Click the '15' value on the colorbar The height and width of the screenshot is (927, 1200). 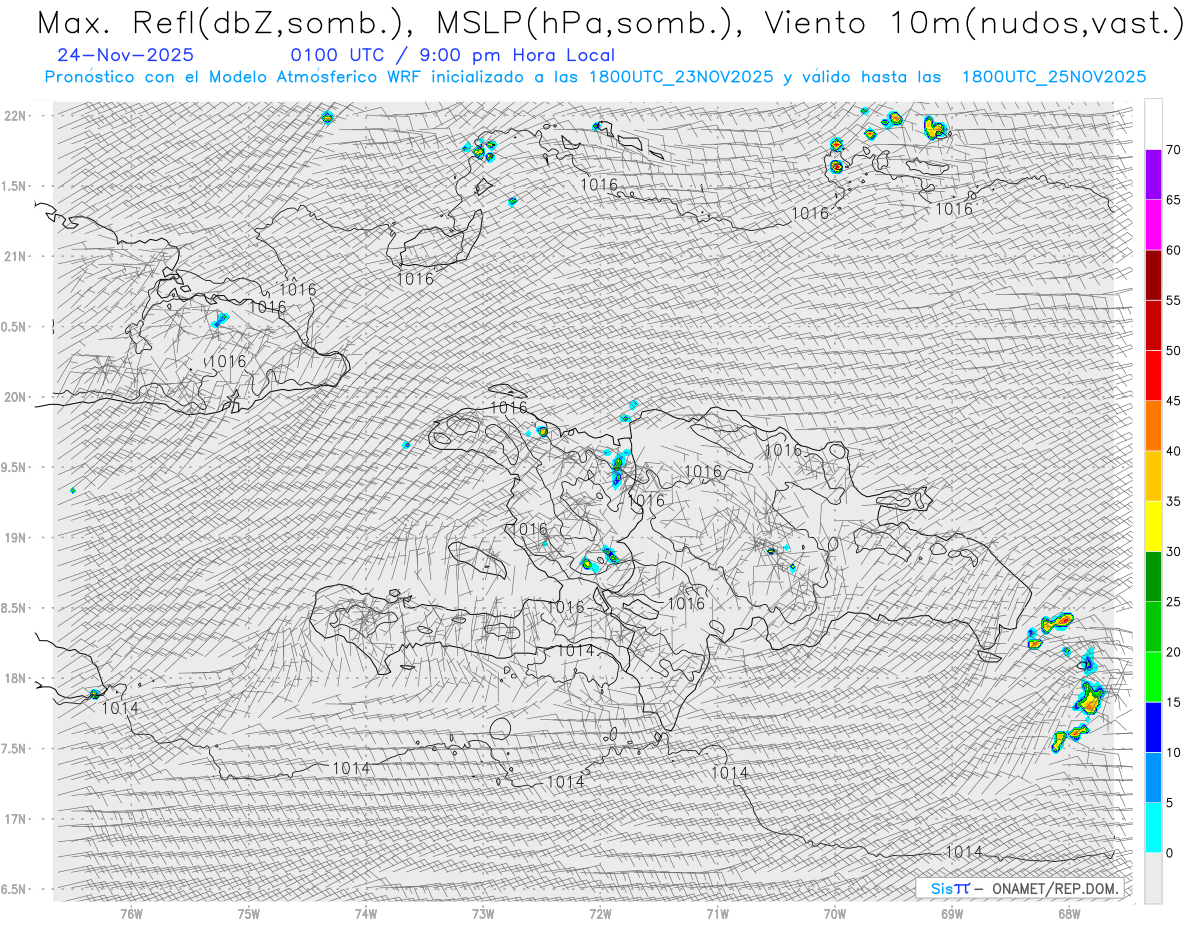[x=1173, y=702]
